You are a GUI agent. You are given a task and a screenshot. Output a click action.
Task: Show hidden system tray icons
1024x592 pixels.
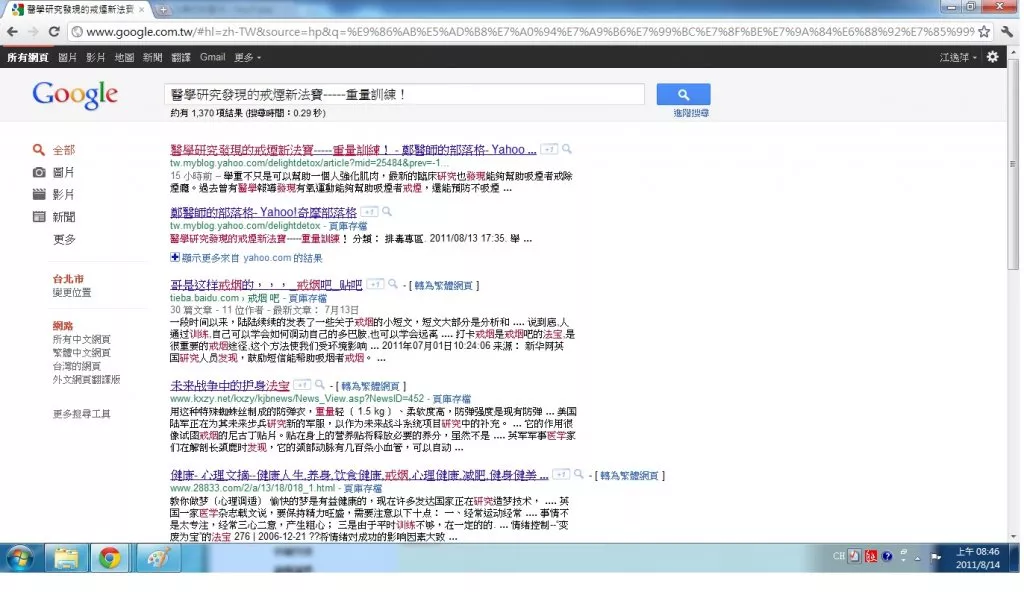point(918,558)
